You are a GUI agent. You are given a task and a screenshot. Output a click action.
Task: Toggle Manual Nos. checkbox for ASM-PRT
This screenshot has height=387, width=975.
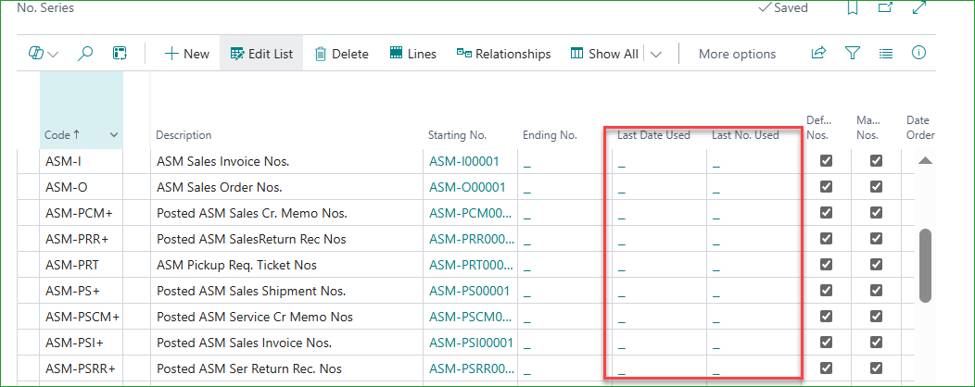pos(876,264)
